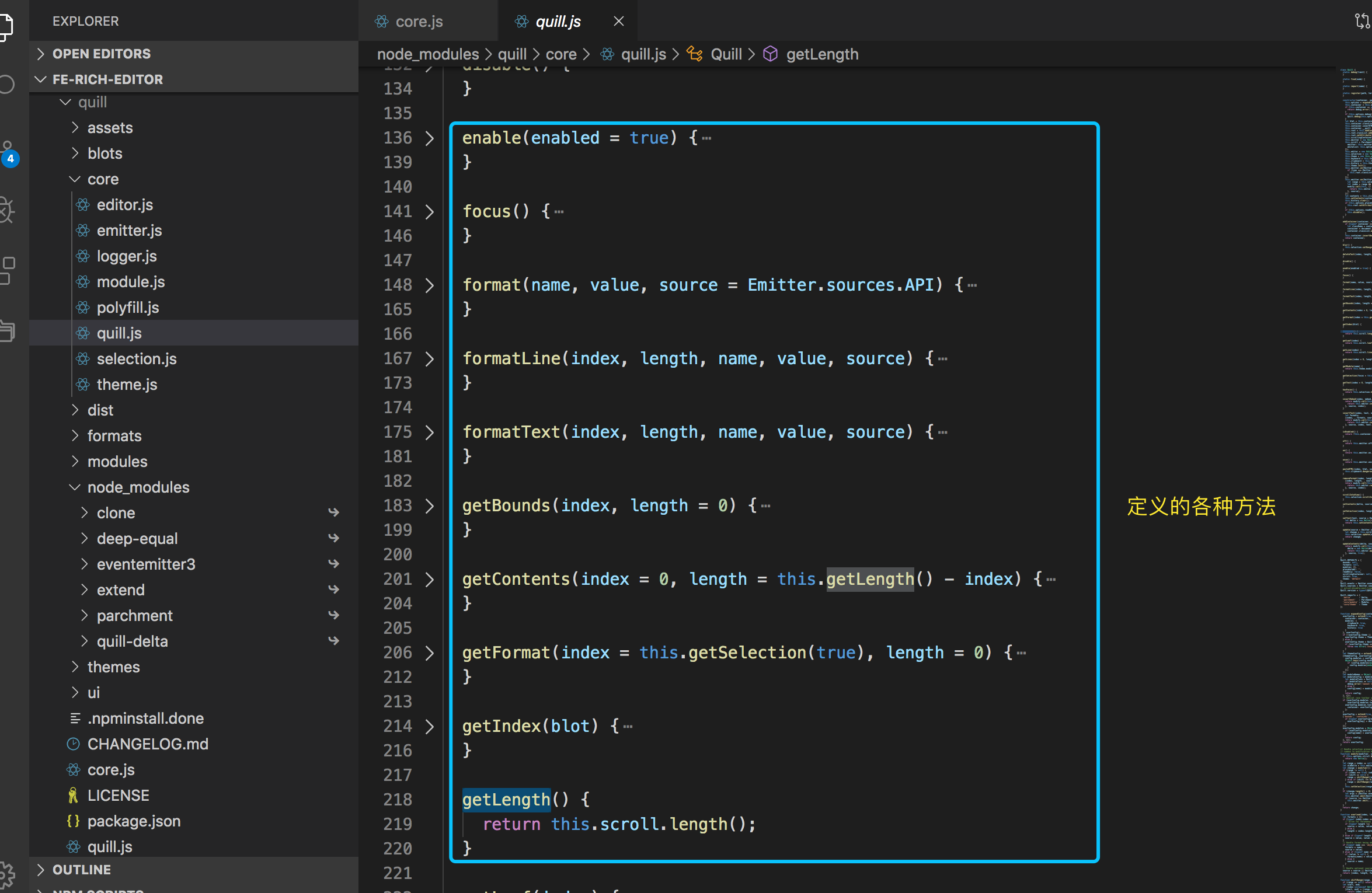Open the package.json file
Image resolution: width=1372 pixels, height=893 pixels.
point(134,821)
